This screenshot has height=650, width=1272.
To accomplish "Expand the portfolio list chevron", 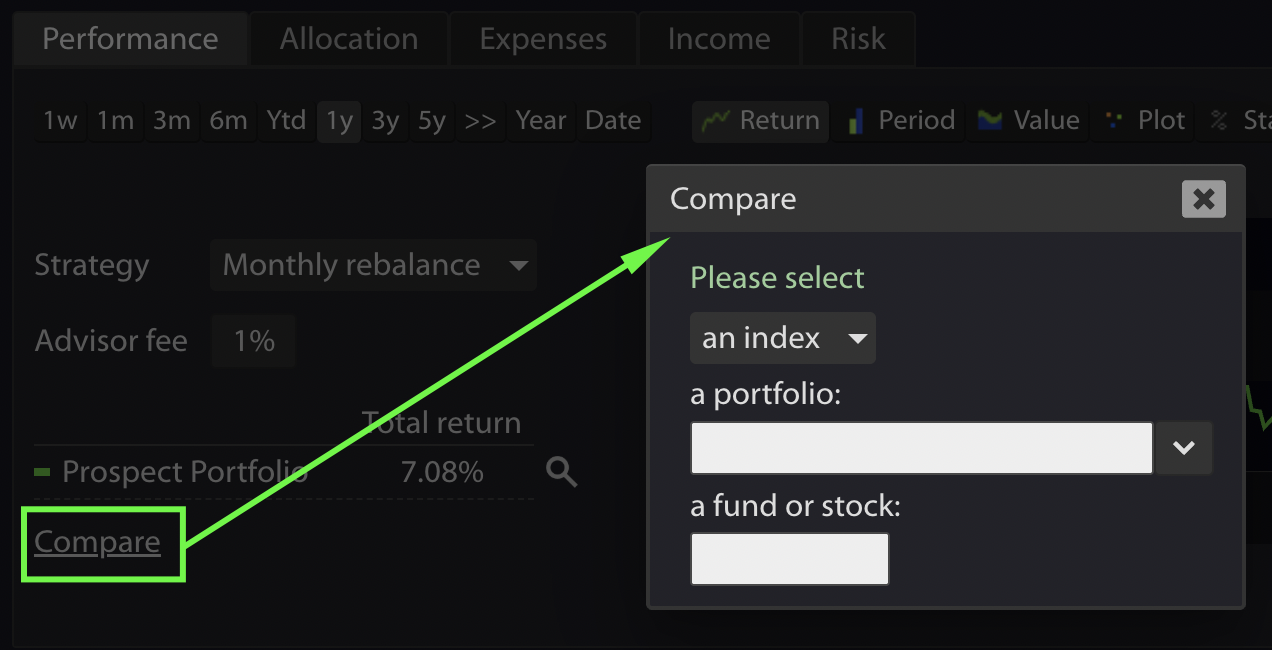I will point(1184,447).
